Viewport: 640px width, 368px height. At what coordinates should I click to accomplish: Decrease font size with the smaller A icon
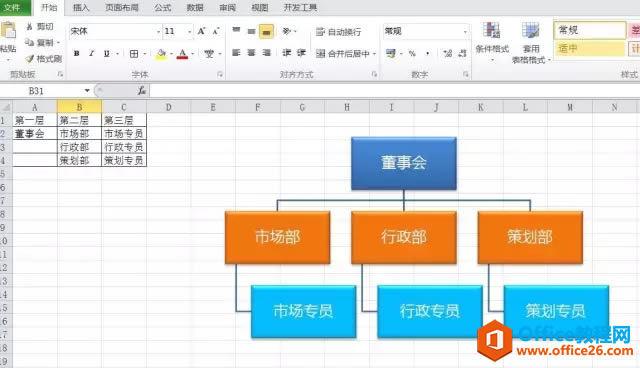pos(216,31)
